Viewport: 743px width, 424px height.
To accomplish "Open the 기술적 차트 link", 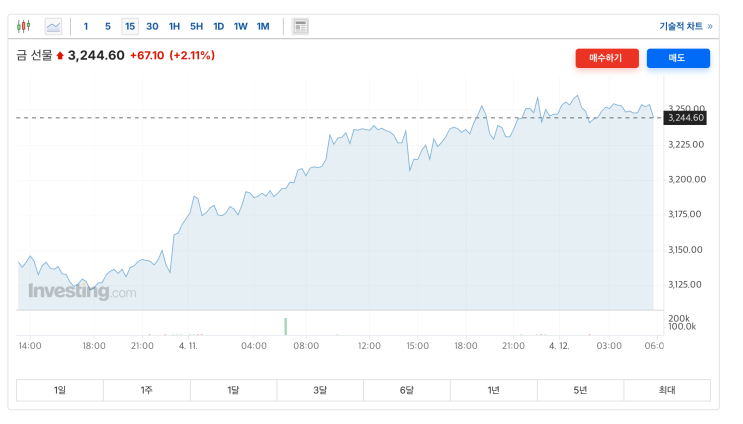I will [x=686, y=26].
